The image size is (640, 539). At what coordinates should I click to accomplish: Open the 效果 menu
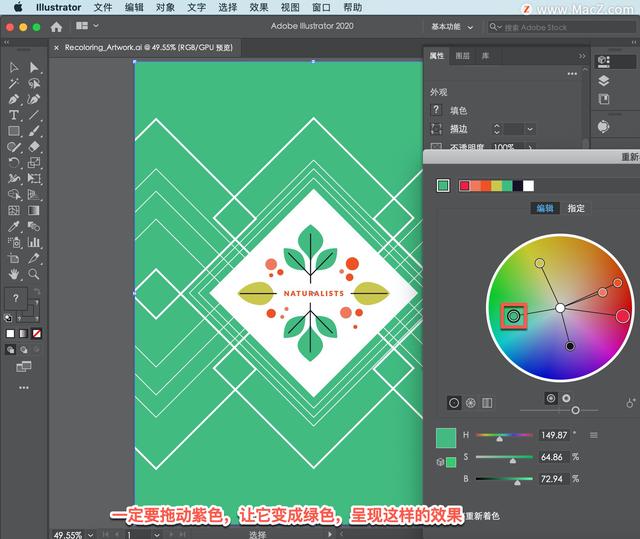pos(259,7)
